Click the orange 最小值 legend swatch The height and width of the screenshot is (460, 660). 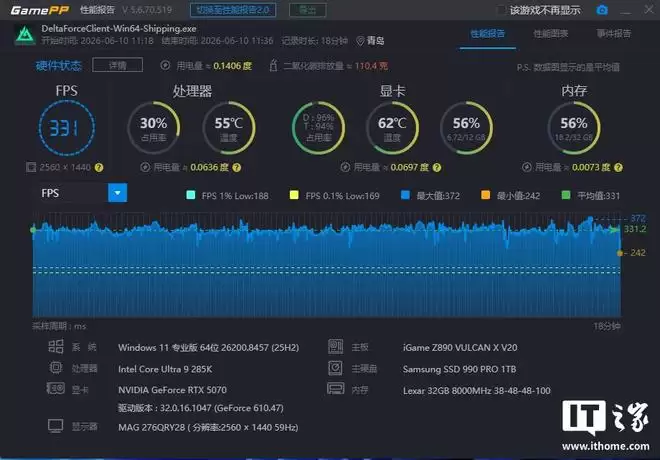485,195
